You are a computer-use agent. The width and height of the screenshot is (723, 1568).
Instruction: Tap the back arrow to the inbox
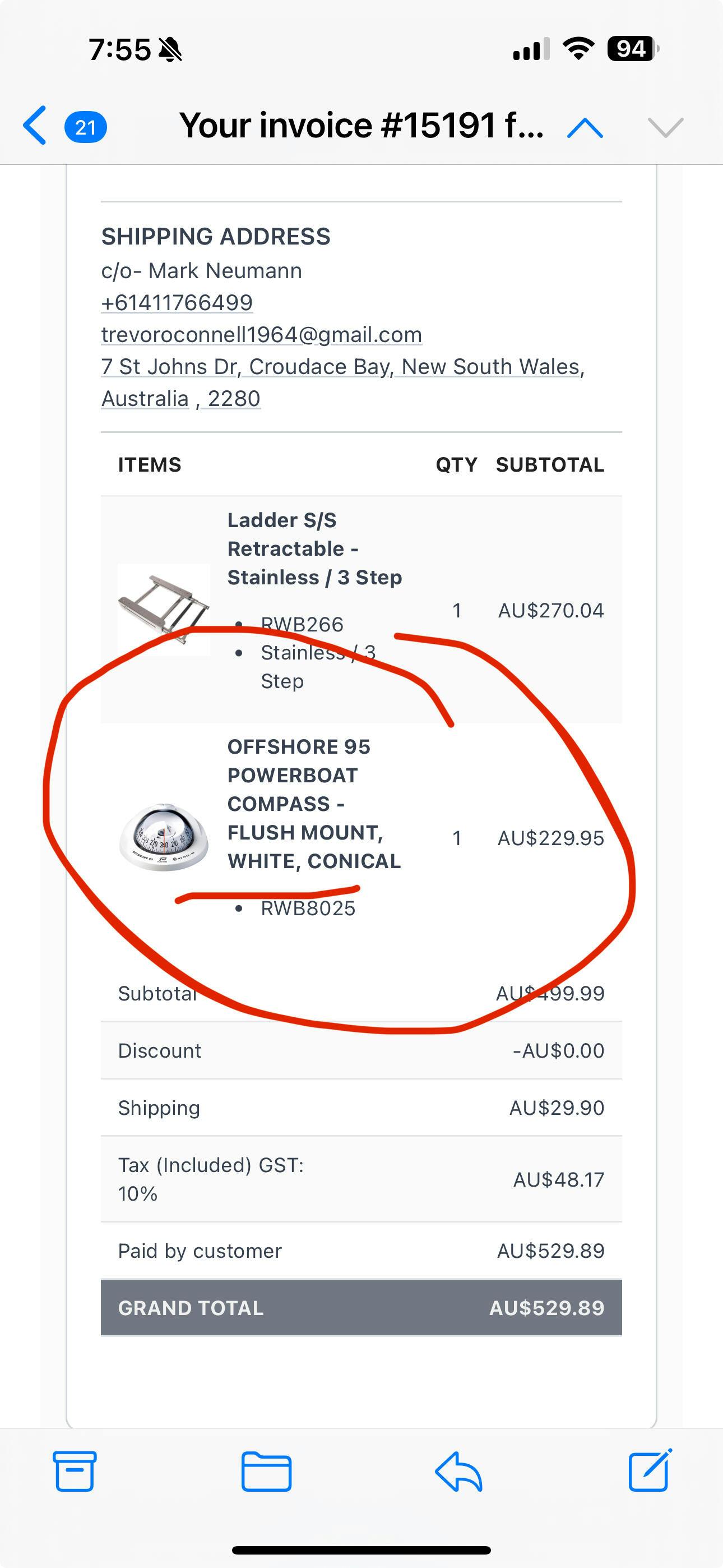point(35,126)
